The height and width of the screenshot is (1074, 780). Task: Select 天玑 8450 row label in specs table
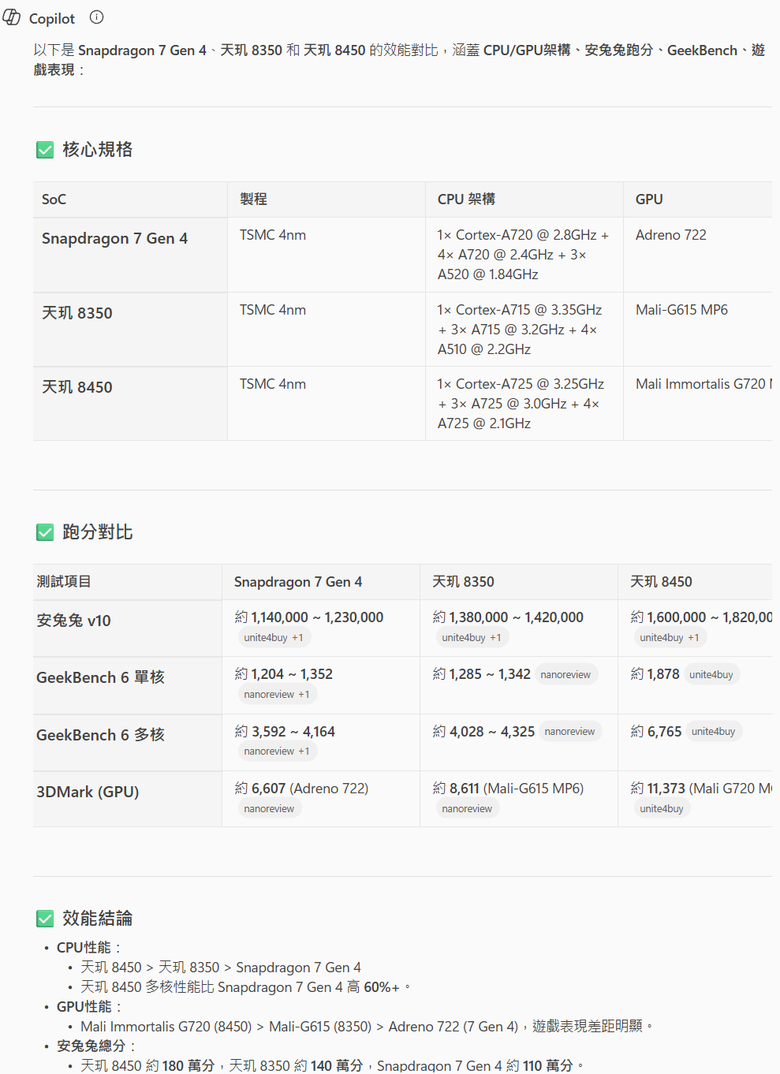tap(77, 387)
